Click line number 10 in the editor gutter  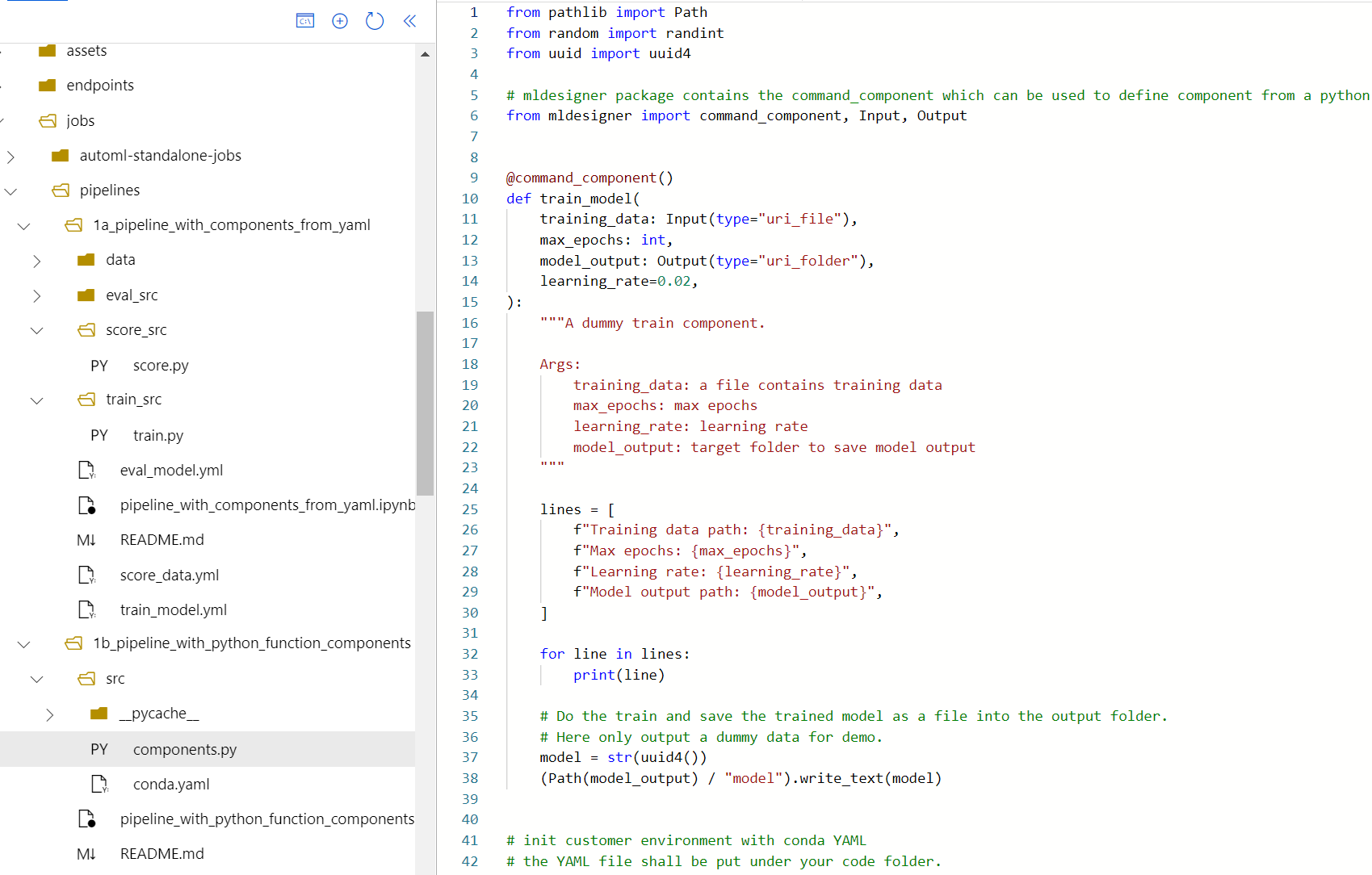[x=470, y=199]
